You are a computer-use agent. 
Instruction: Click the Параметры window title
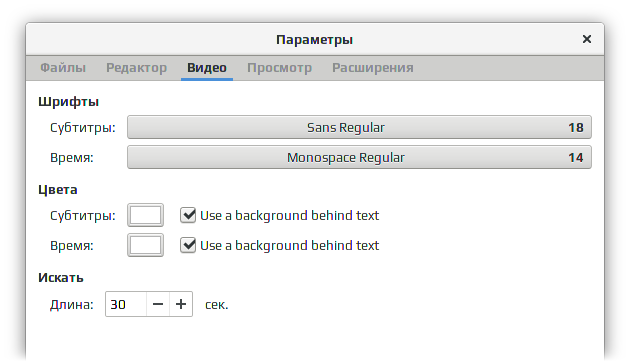[x=315, y=40]
